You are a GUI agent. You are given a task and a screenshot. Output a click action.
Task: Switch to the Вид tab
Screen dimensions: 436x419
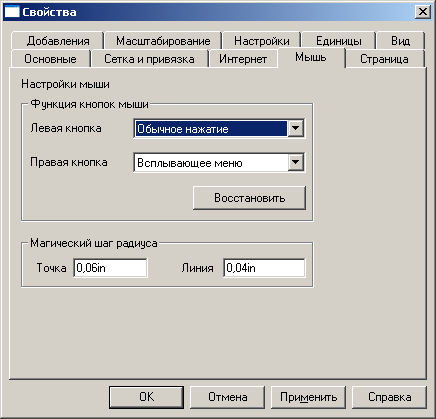(400, 41)
